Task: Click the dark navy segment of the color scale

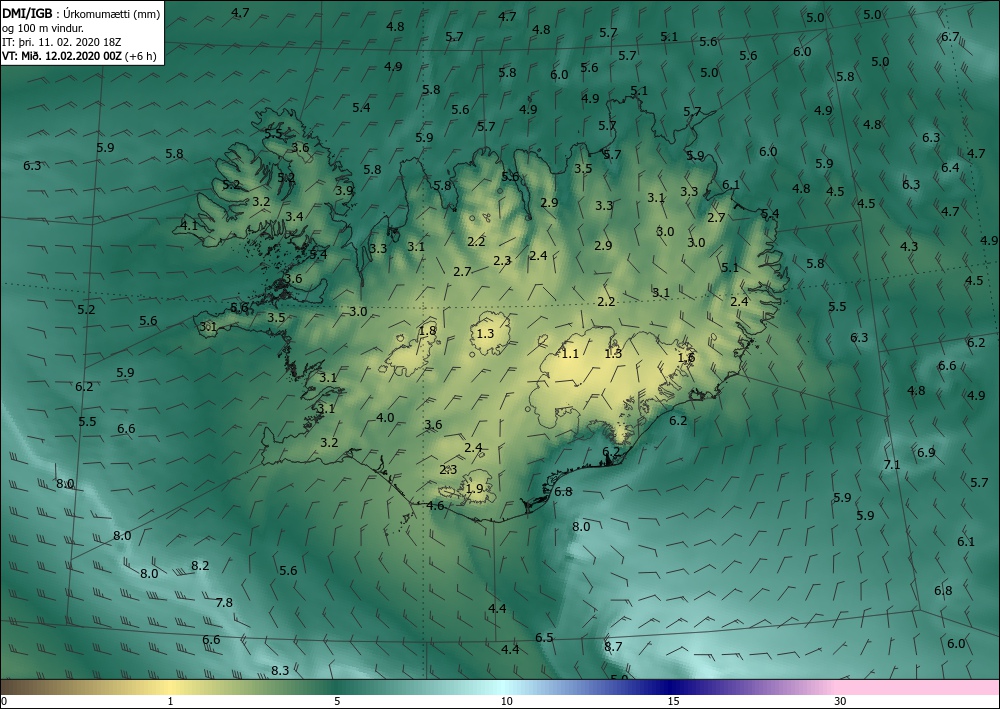Action: [x=670, y=687]
